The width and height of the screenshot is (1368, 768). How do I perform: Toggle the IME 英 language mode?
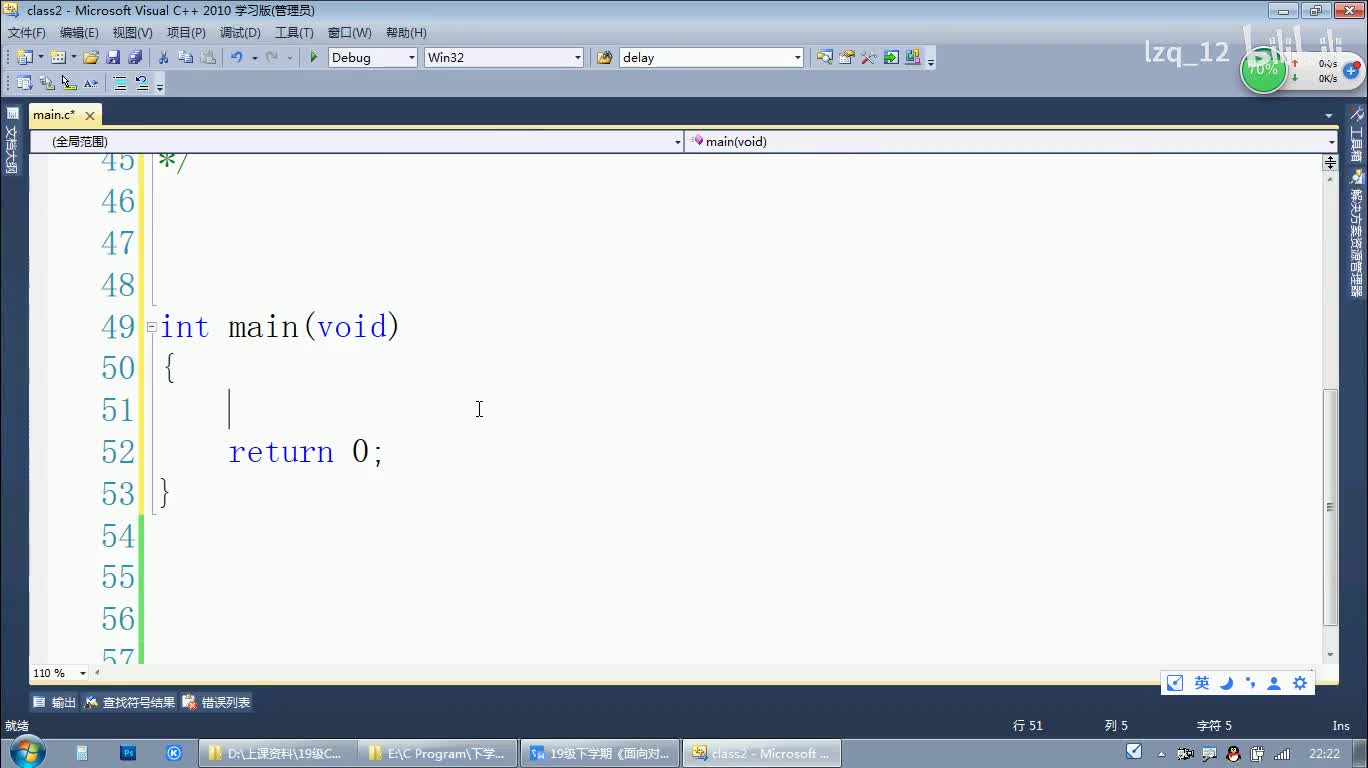click(1201, 683)
